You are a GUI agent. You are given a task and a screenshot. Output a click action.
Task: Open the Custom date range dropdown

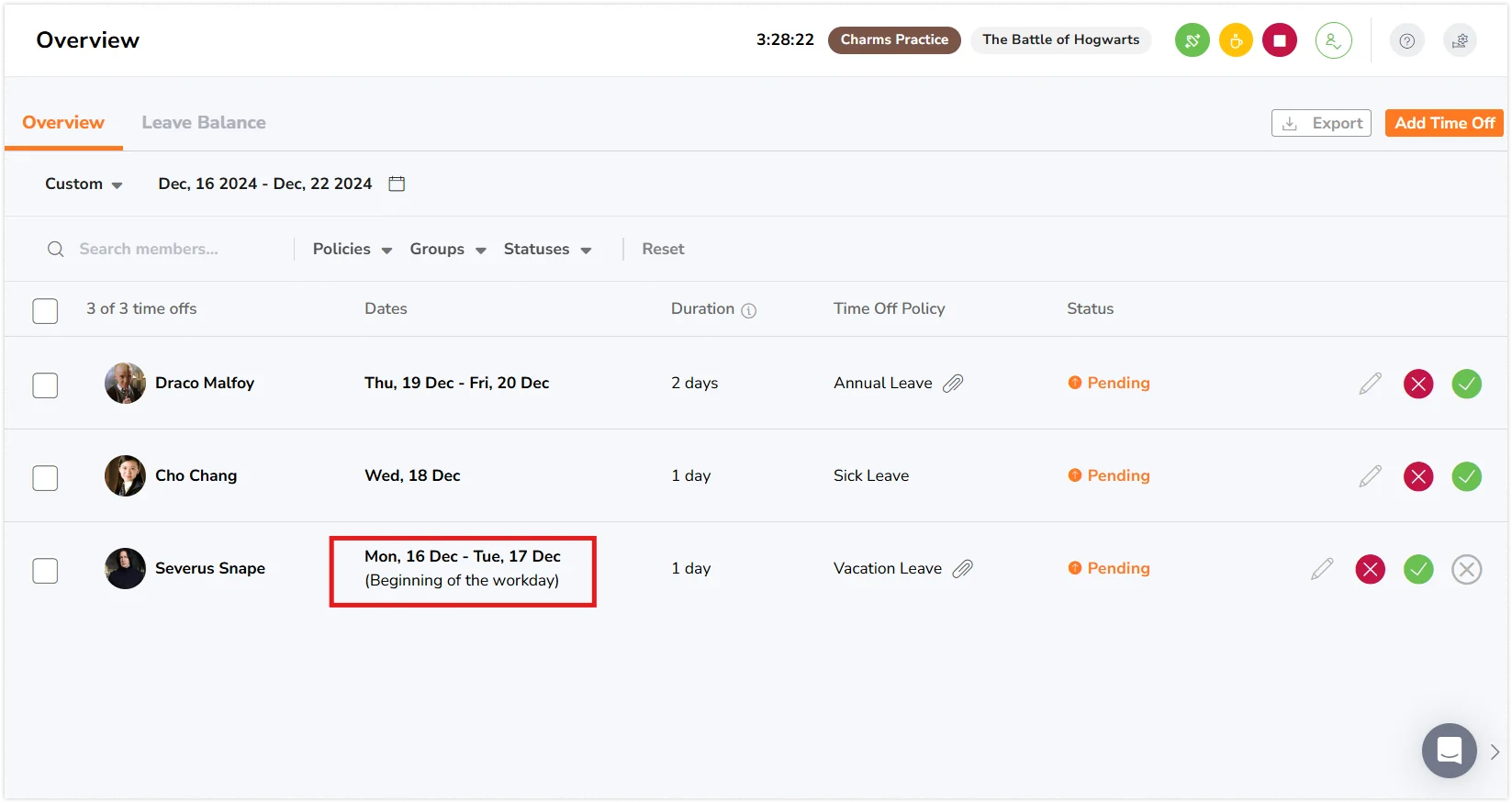[x=84, y=184]
